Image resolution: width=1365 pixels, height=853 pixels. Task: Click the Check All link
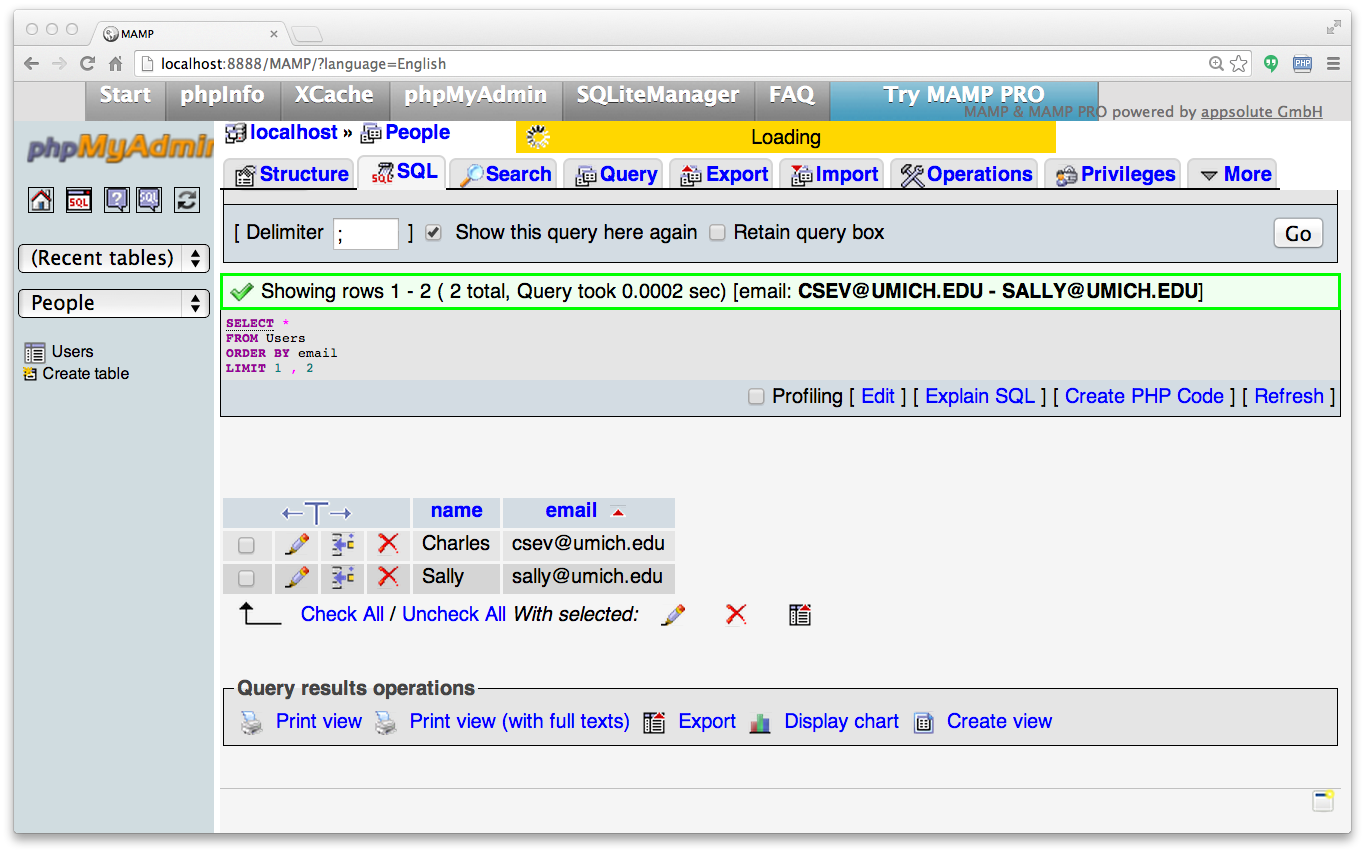342,615
